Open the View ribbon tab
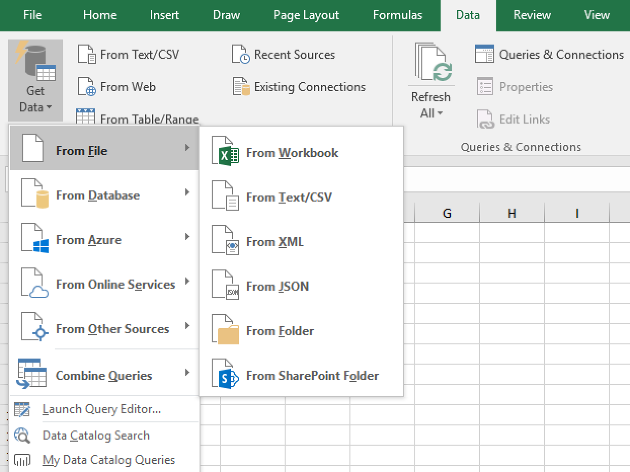 click(x=597, y=15)
